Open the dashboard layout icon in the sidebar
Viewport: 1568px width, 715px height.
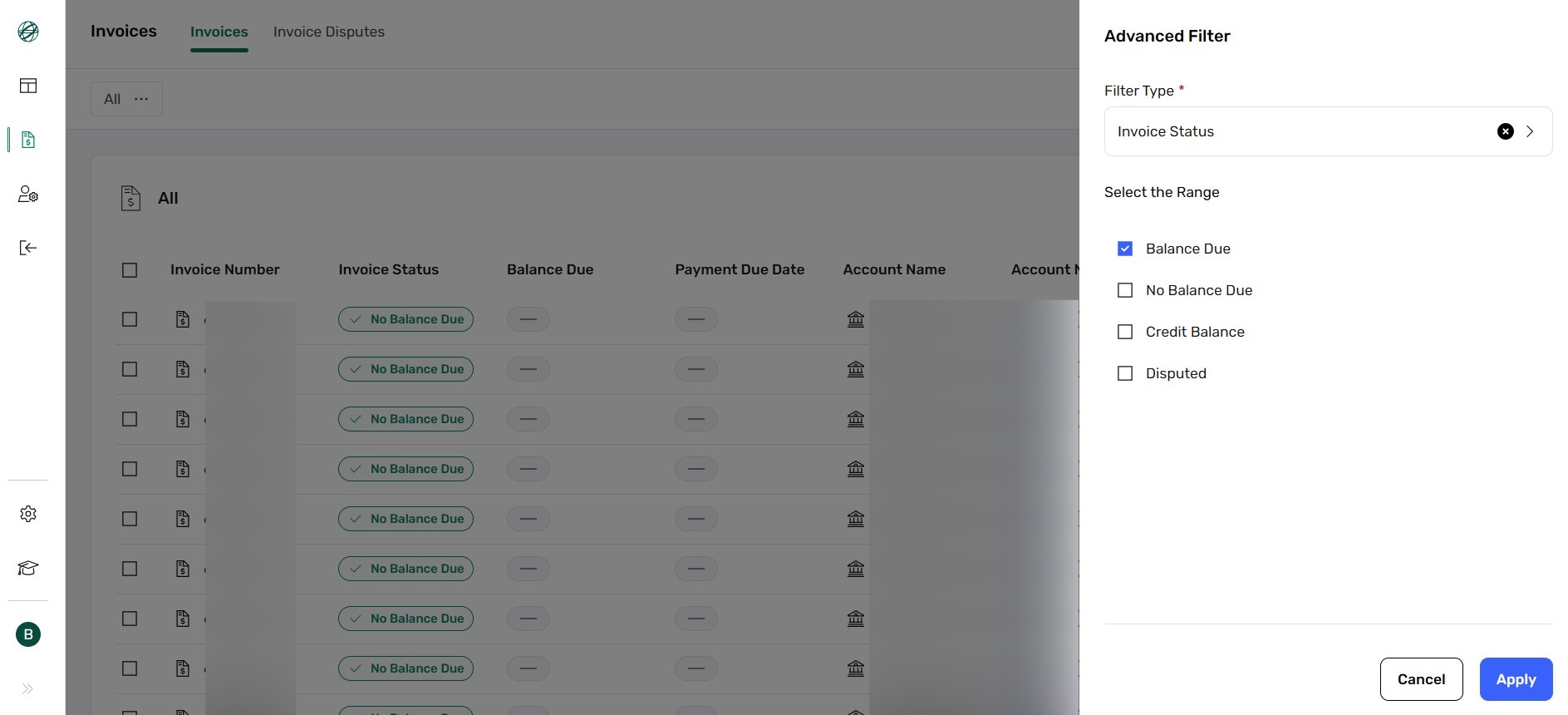tap(28, 86)
